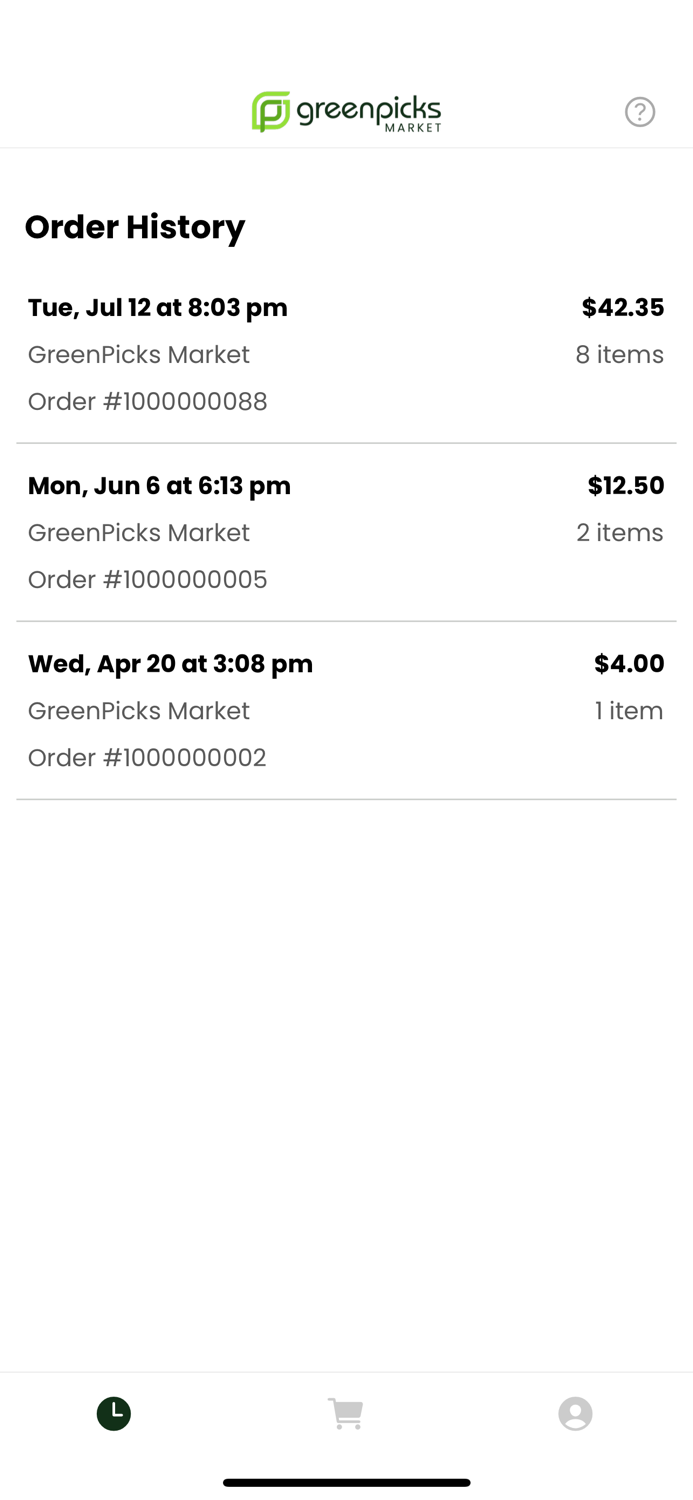
Task: Tap the Order History heading
Action: coord(135,227)
